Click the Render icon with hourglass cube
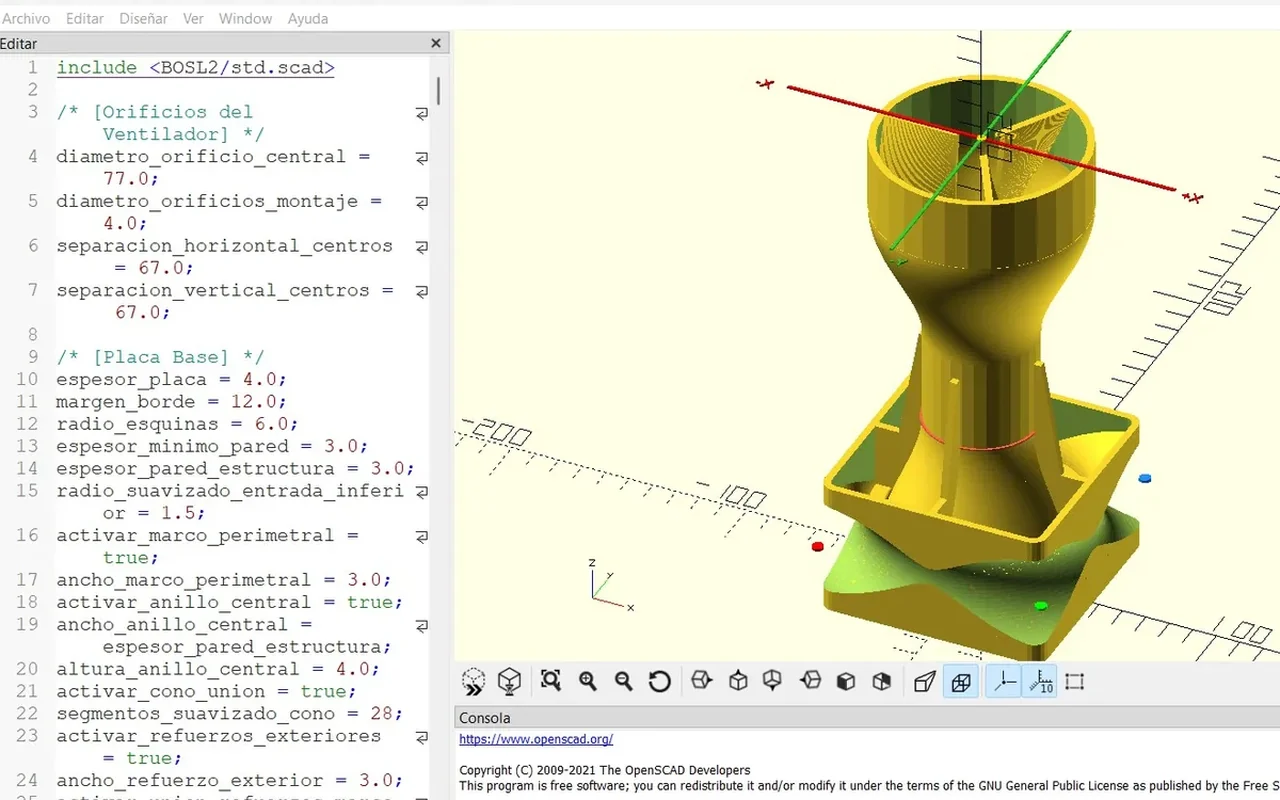 coord(510,682)
